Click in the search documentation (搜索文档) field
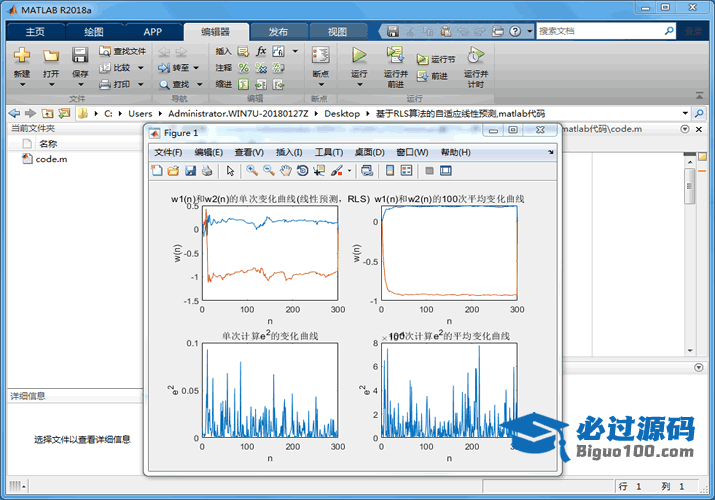The height and width of the screenshot is (500, 715). [x=601, y=31]
